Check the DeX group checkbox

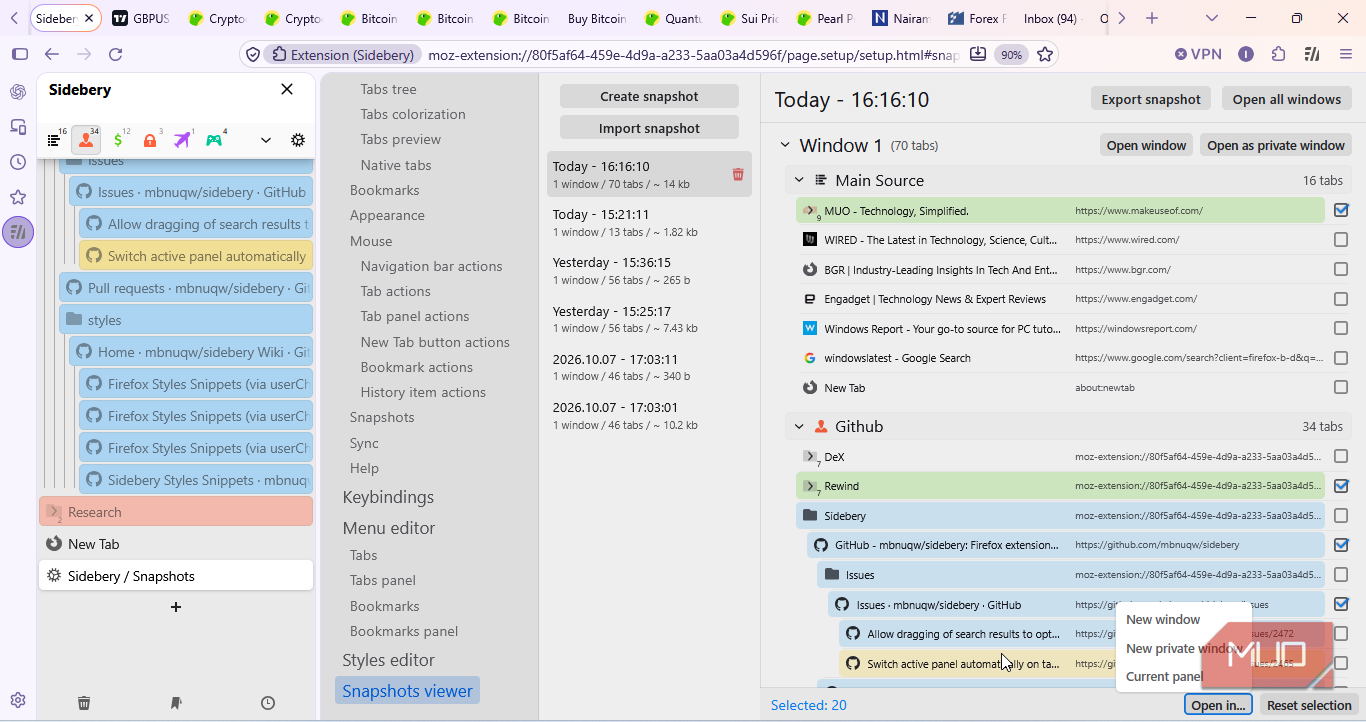(x=1341, y=456)
